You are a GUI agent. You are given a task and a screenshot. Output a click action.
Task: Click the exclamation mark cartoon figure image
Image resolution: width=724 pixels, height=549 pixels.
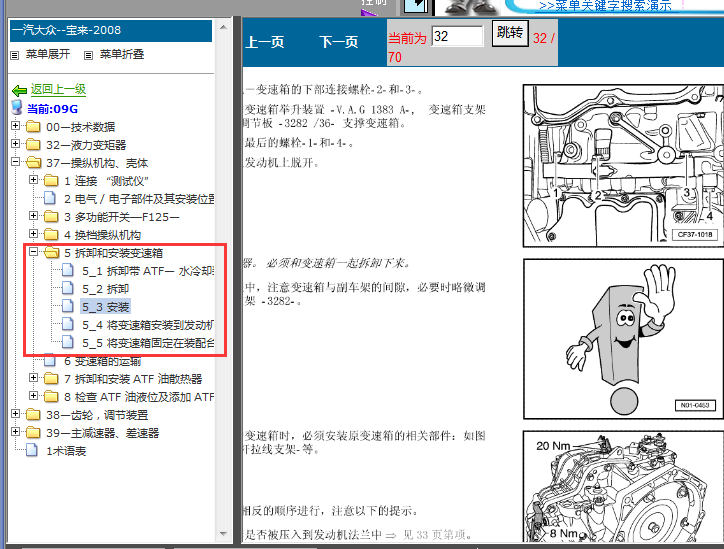coord(623,339)
